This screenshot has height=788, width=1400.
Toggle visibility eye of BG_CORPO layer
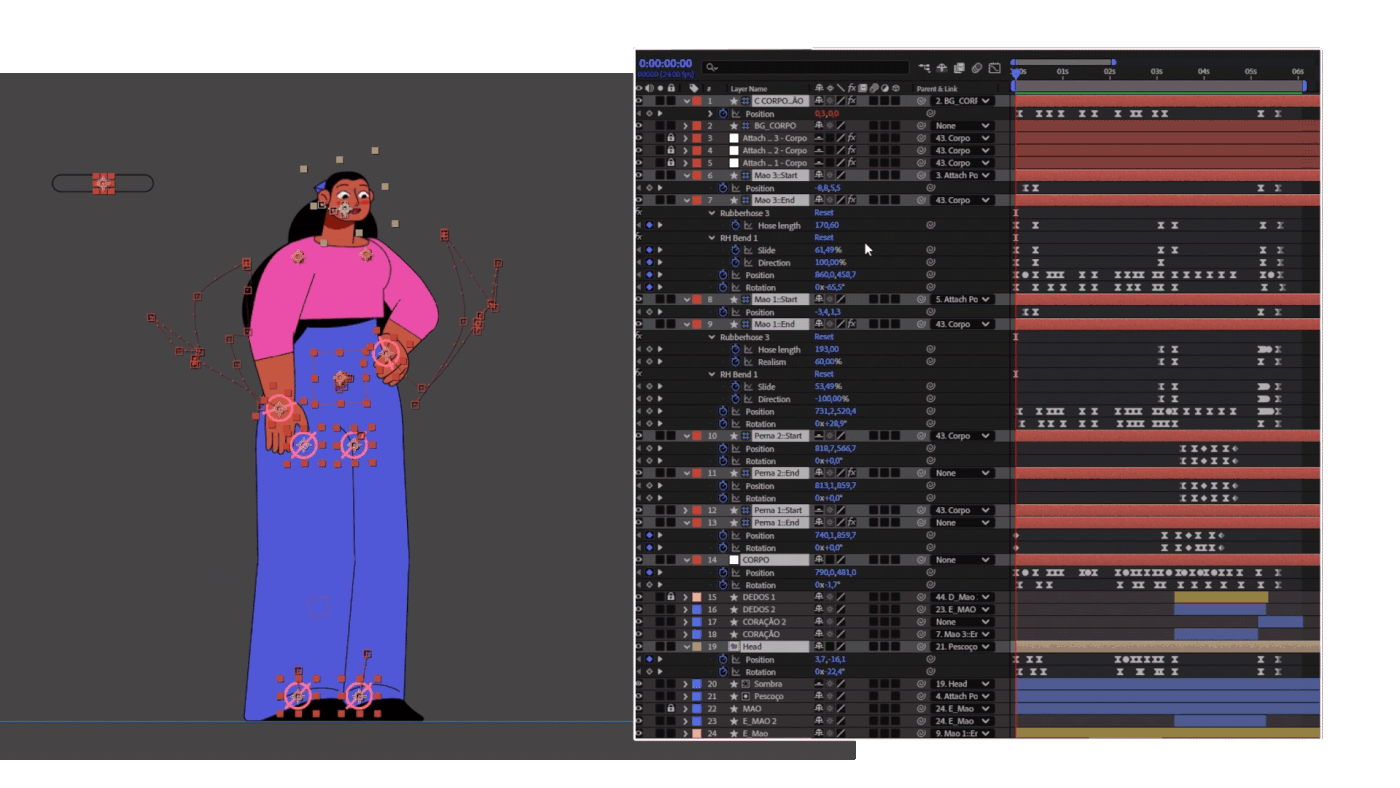tap(640, 126)
